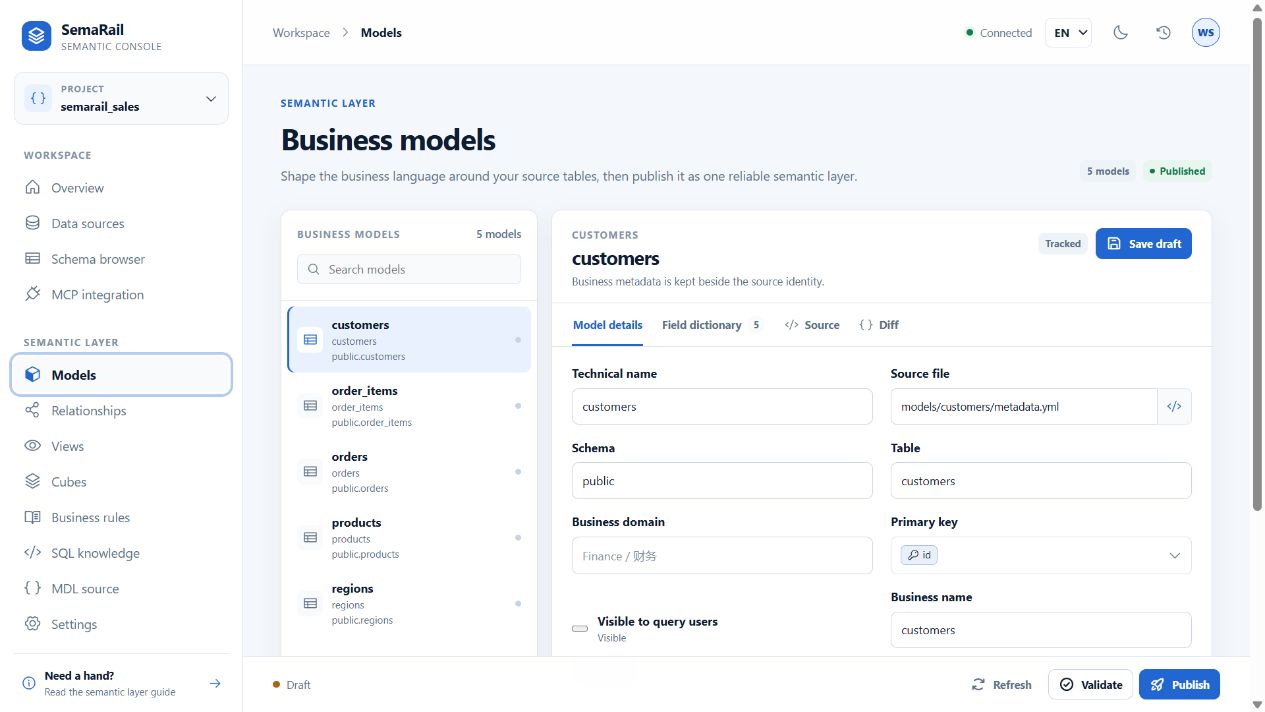The height and width of the screenshot is (712, 1265).
Task: Switch to Field dictionary tab
Action: click(x=712, y=325)
